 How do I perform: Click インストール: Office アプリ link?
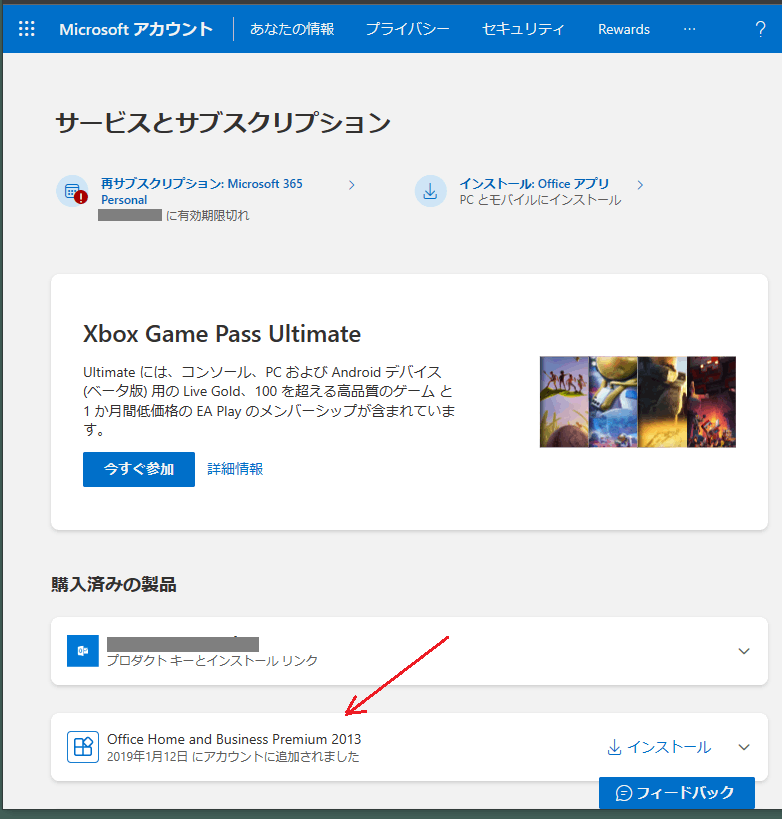(x=534, y=184)
